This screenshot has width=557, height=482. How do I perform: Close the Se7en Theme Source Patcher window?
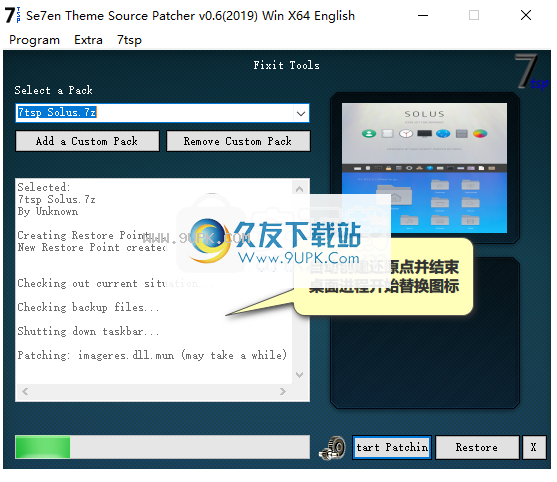[x=526, y=15]
